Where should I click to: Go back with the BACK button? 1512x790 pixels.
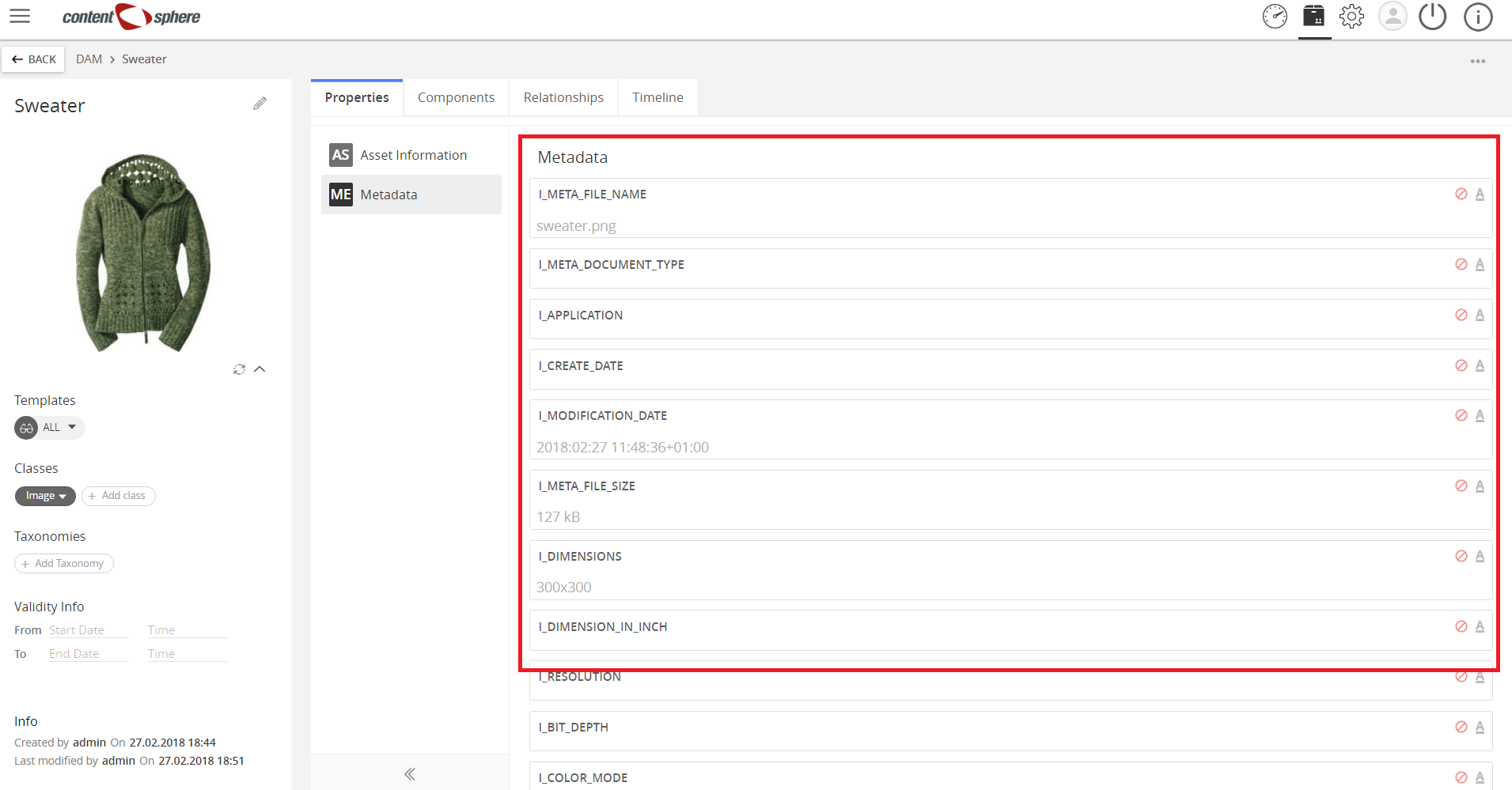coord(33,59)
